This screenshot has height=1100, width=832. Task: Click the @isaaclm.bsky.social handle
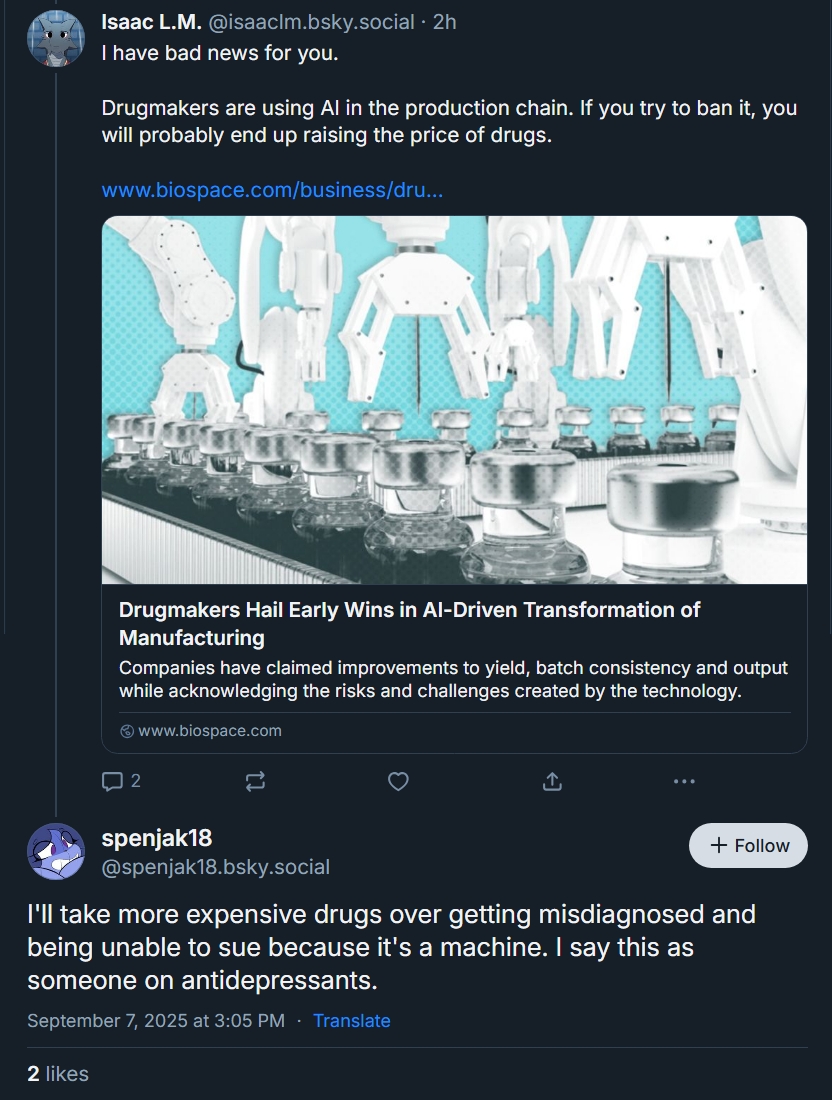pos(311,21)
